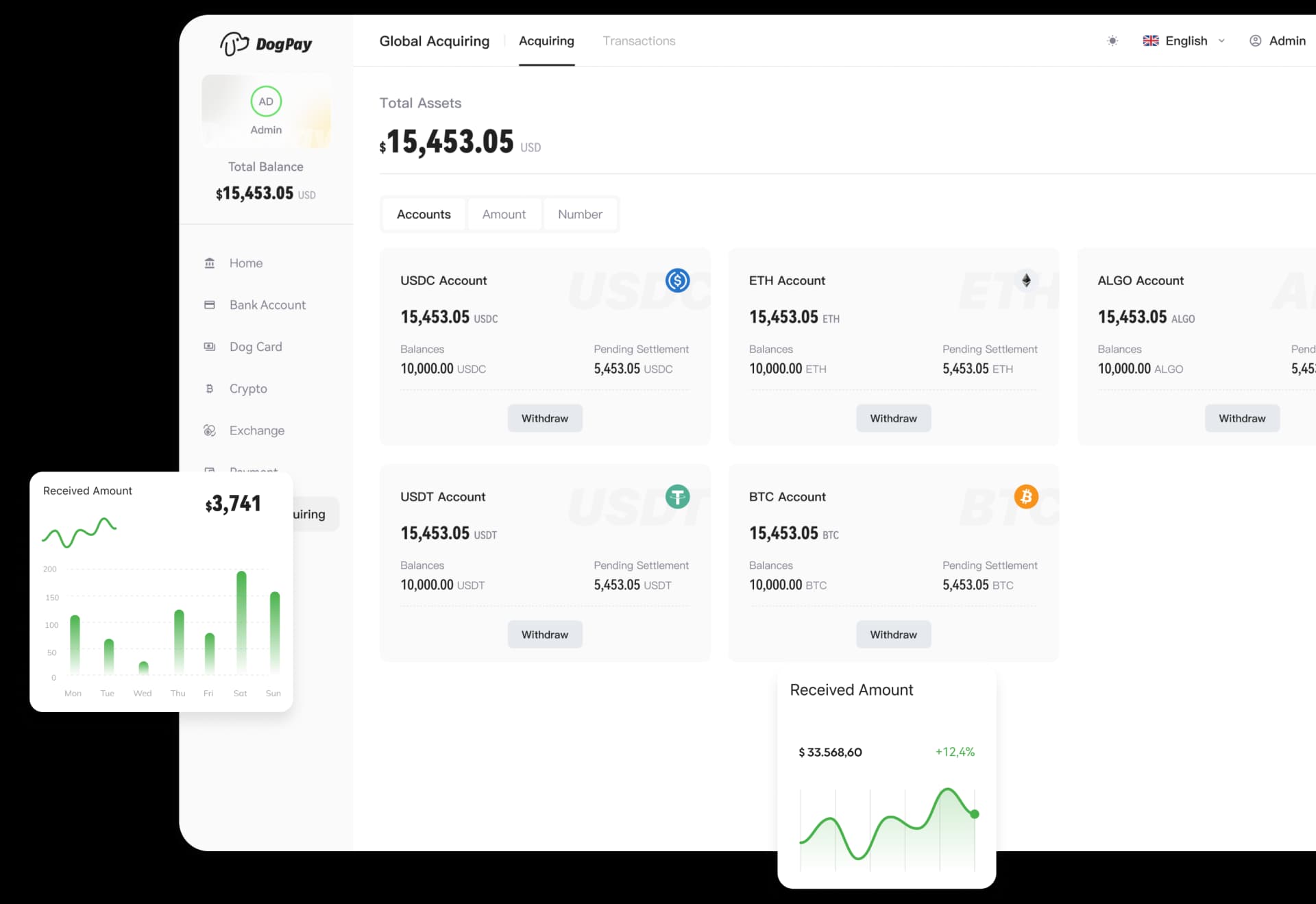Toggle light/dark theme with the sun icon

pyautogui.click(x=1112, y=40)
